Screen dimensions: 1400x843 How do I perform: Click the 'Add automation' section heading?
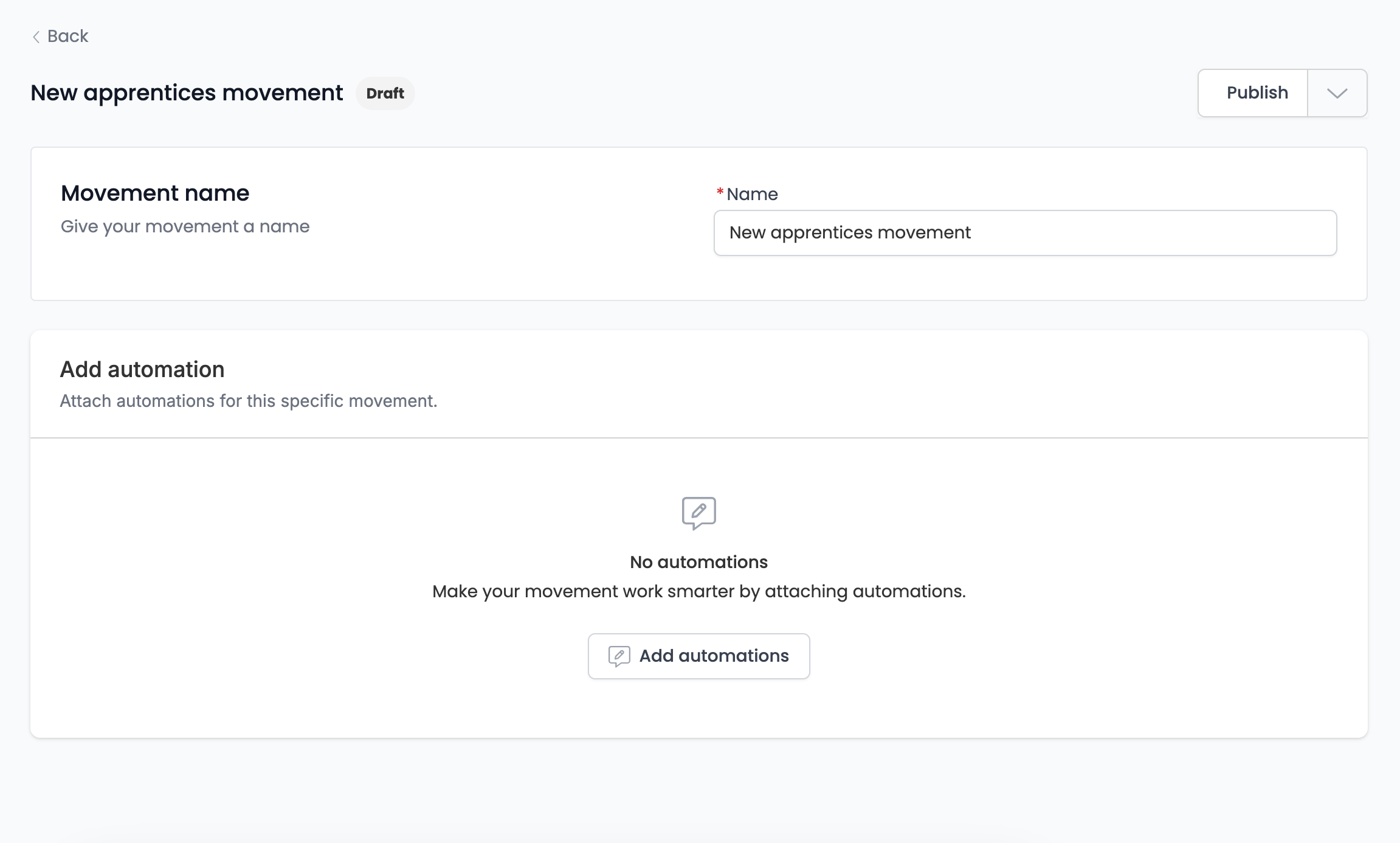[x=142, y=370]
